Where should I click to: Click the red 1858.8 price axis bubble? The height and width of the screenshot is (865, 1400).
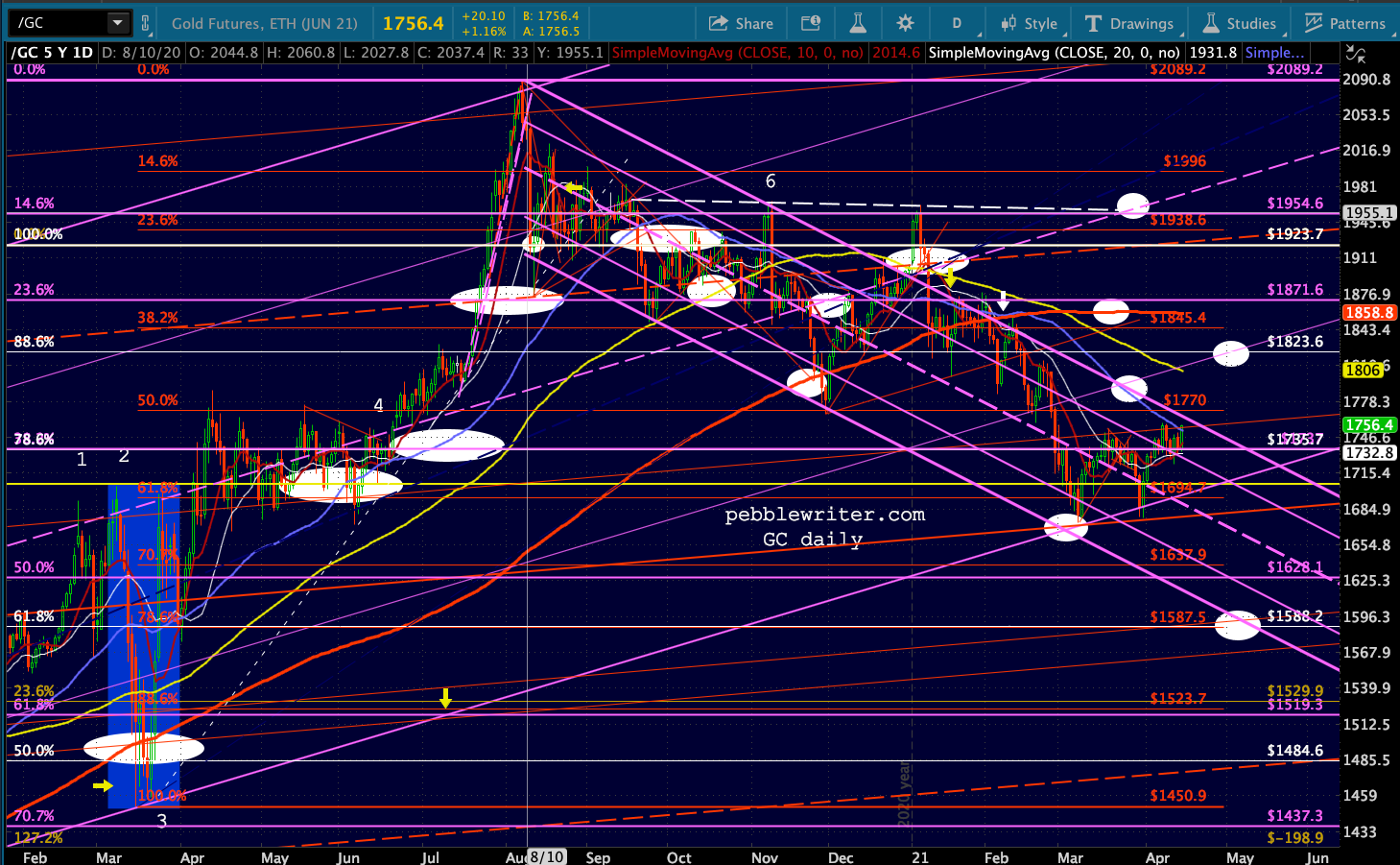[x=1368, y=313]
